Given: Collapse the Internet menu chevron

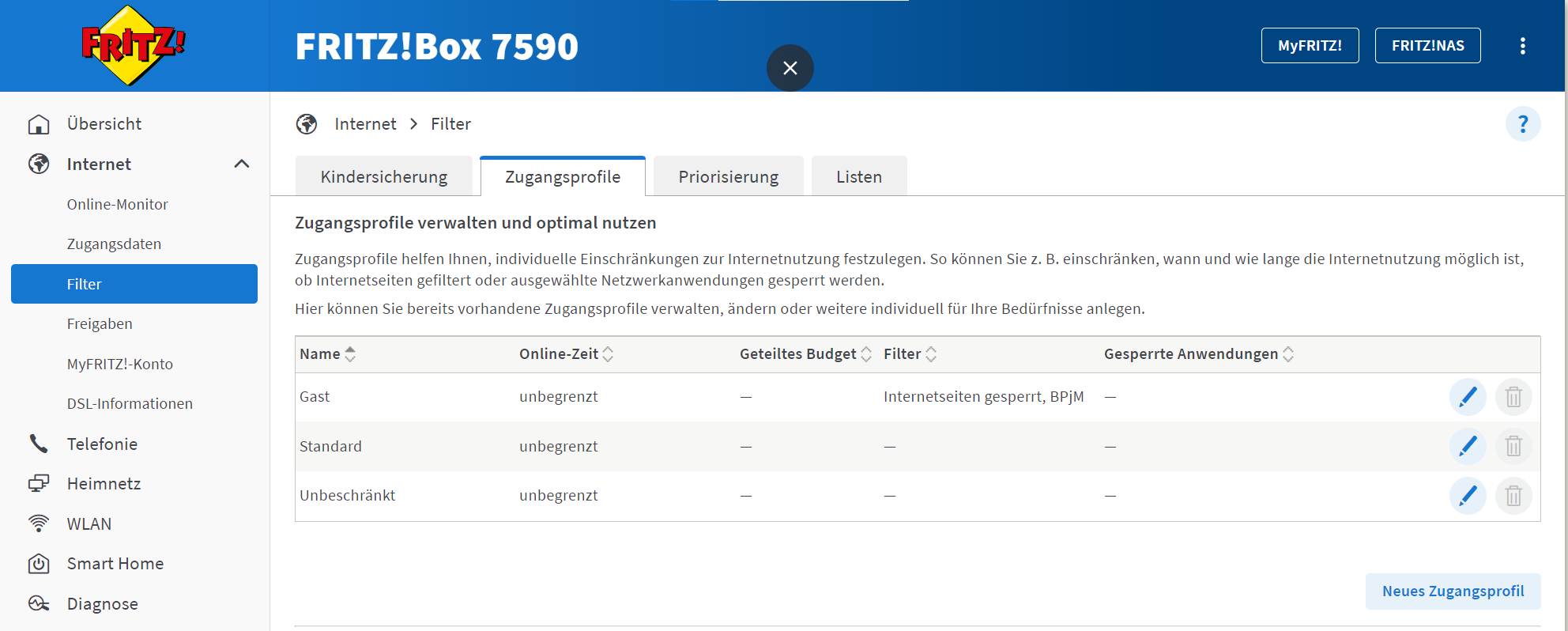Looking at the screenshot, I should (242, 164).
